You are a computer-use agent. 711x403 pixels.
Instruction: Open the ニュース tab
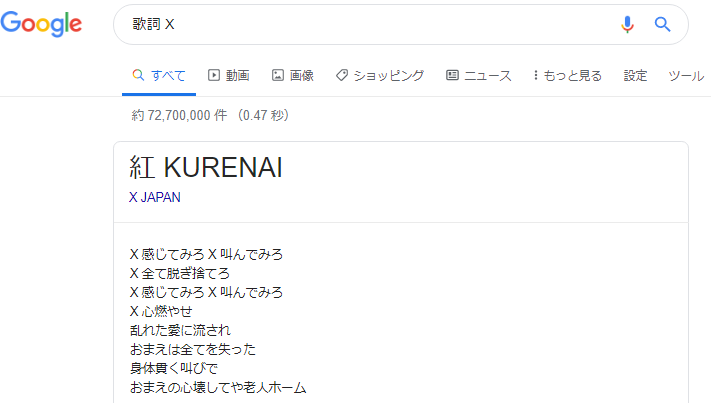pyautogui.click(x=479, y=75)
